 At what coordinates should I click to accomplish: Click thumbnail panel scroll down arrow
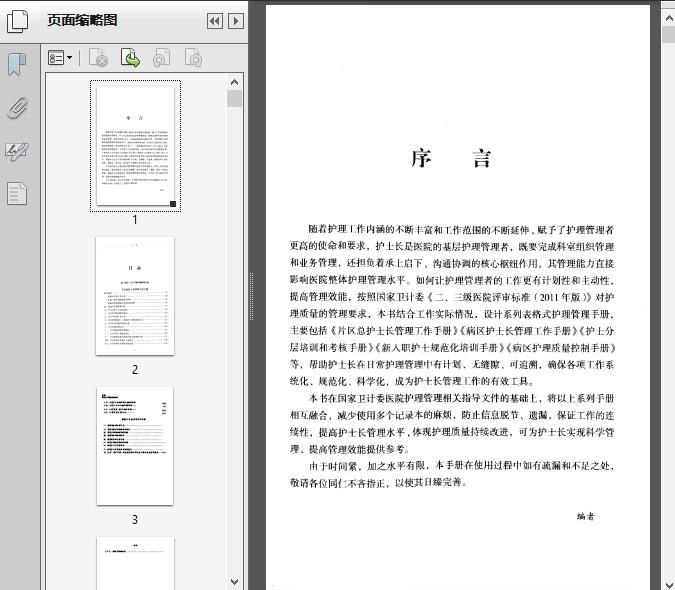coord(235,582)
